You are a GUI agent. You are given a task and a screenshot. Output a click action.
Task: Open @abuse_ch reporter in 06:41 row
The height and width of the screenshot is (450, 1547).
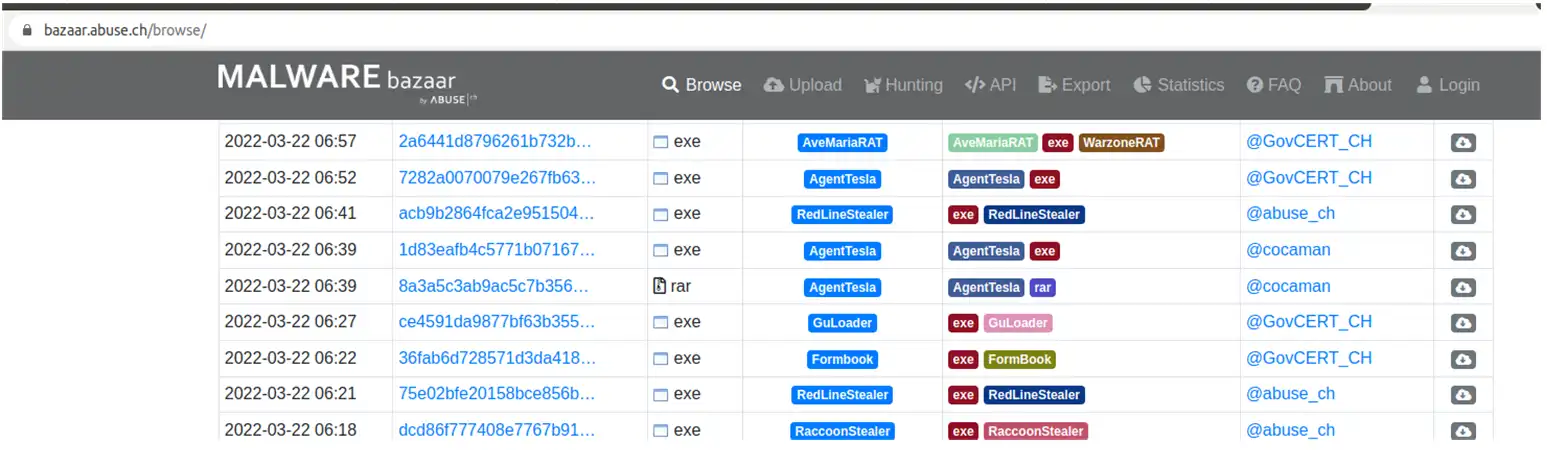click(1290, 214)
